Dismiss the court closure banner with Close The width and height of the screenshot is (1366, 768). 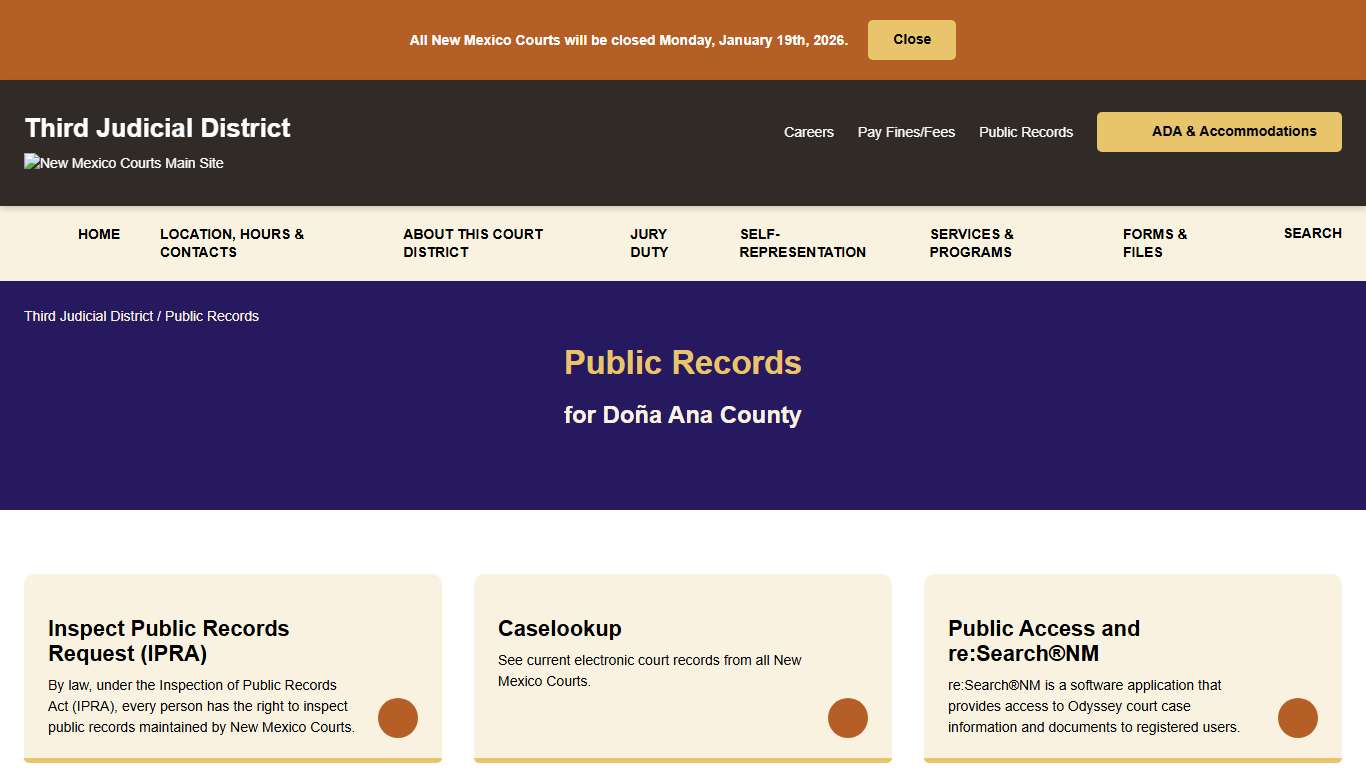click(x=911, y=39)
